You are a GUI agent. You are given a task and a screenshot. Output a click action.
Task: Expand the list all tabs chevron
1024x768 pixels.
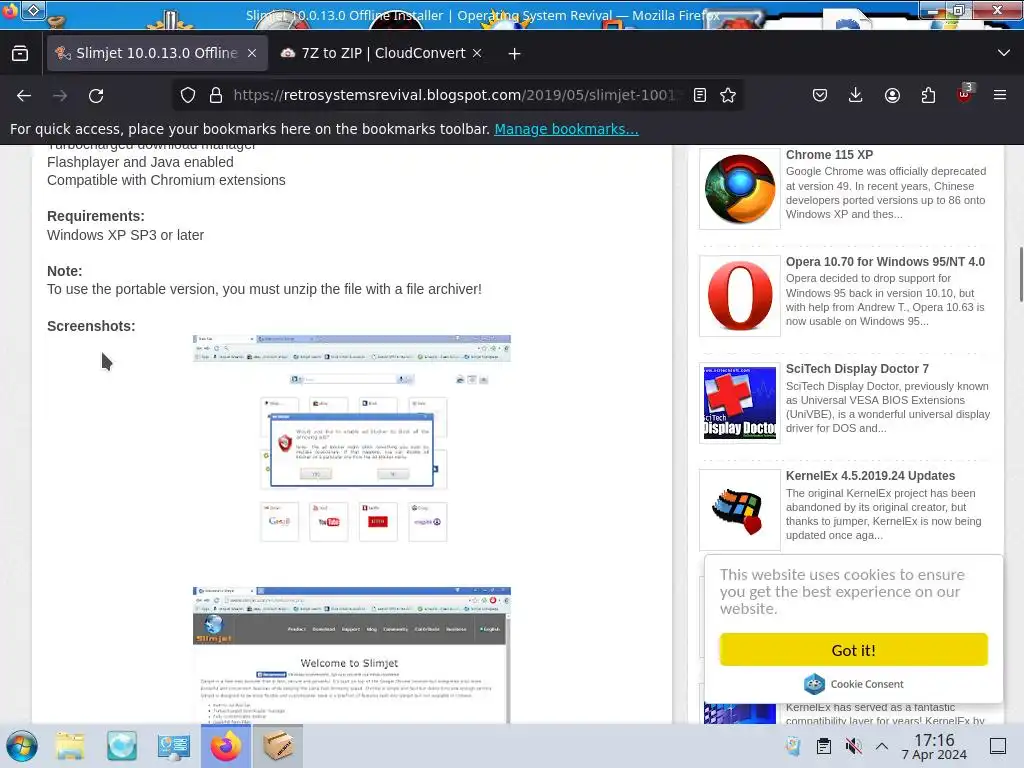point(1004,53)
